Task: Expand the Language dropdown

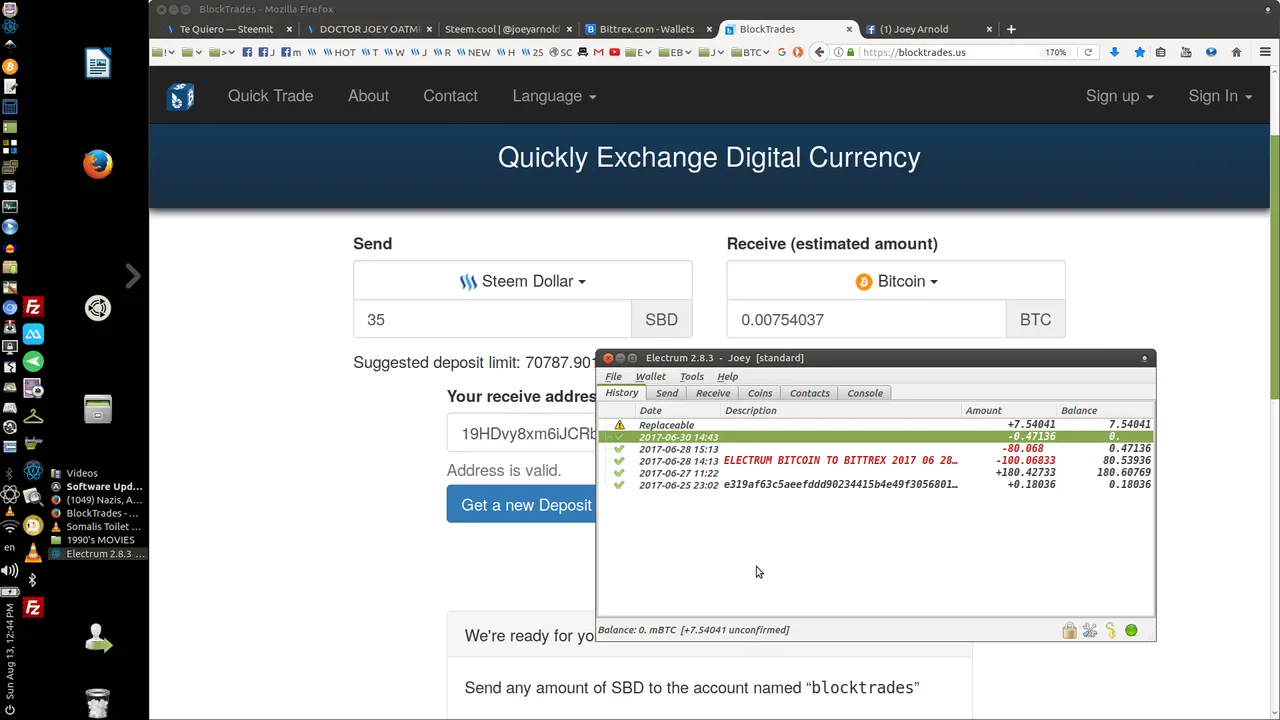Action: coord(554,96)
